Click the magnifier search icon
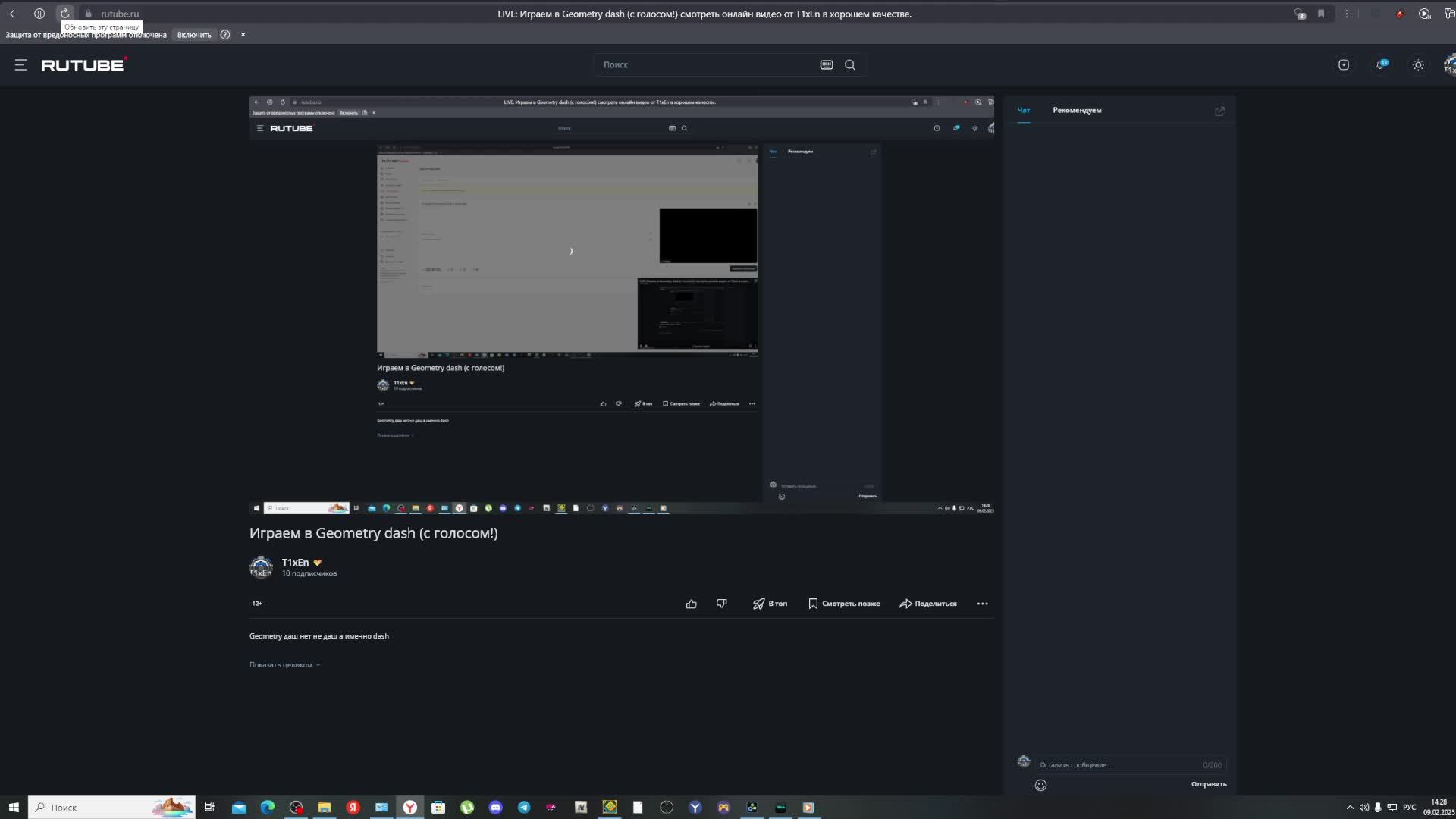This screenshot has height=819, width=1456. click(850, 65)
